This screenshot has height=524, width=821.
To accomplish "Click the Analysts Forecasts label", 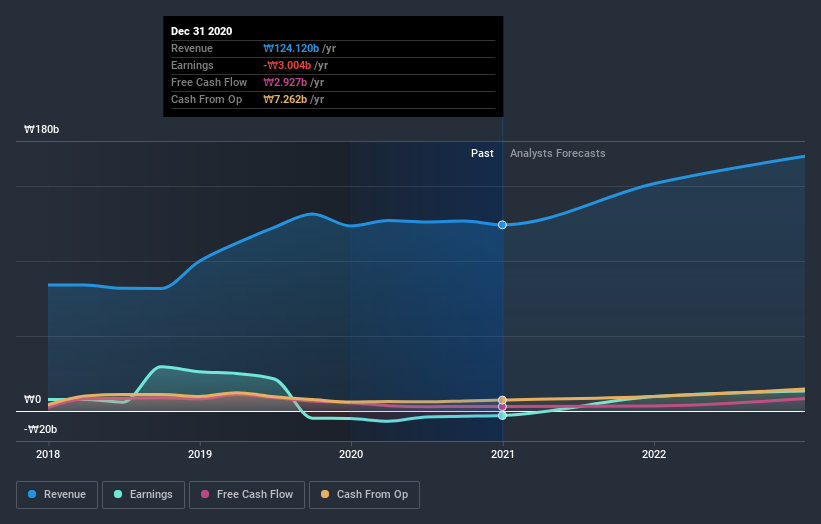I will pyautogui.click(x=558, y=153).
